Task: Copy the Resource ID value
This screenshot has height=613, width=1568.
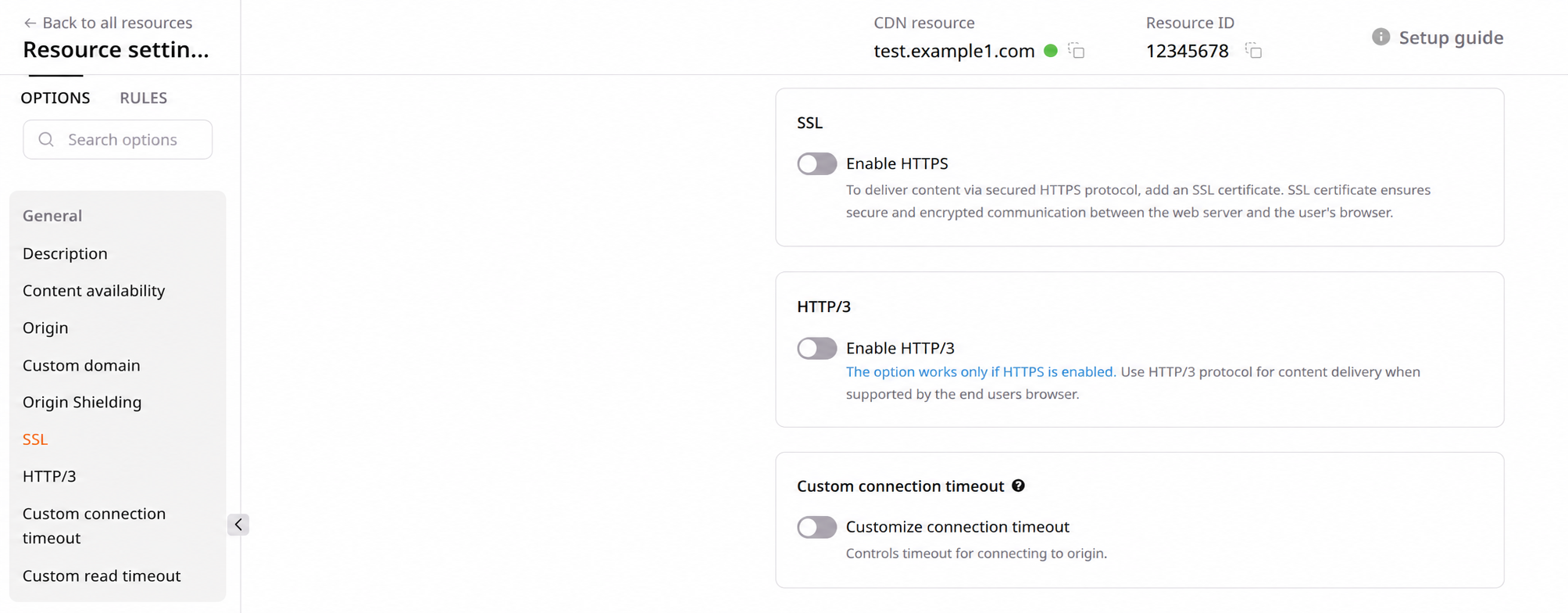Action: 1254,51
